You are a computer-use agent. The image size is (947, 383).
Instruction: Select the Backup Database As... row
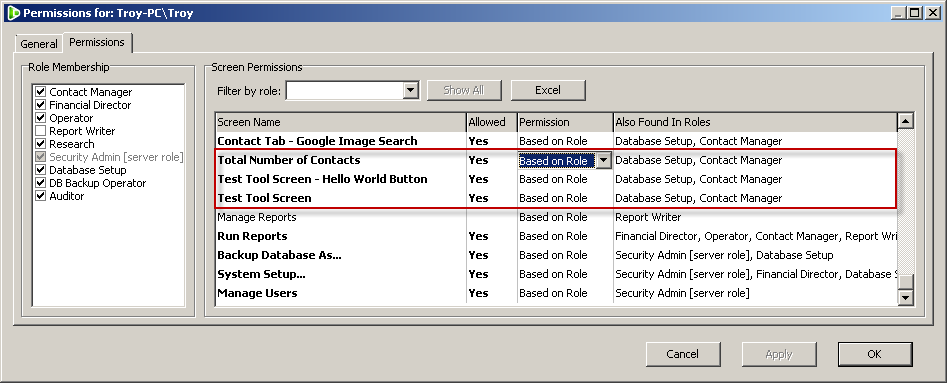point(556,255)
